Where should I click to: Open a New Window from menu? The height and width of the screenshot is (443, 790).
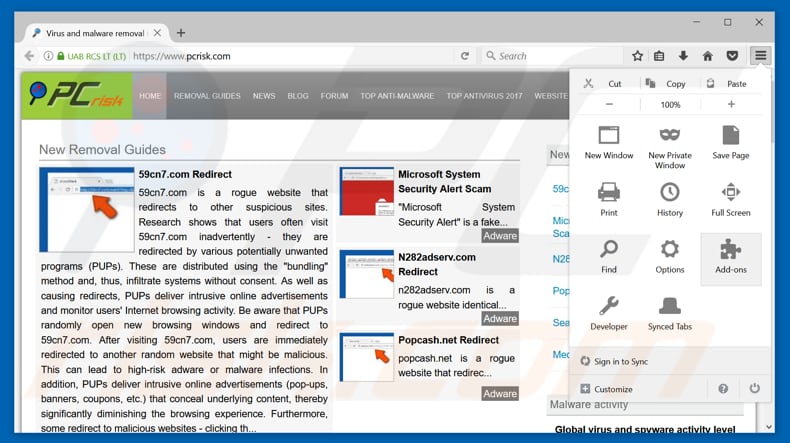609,143
